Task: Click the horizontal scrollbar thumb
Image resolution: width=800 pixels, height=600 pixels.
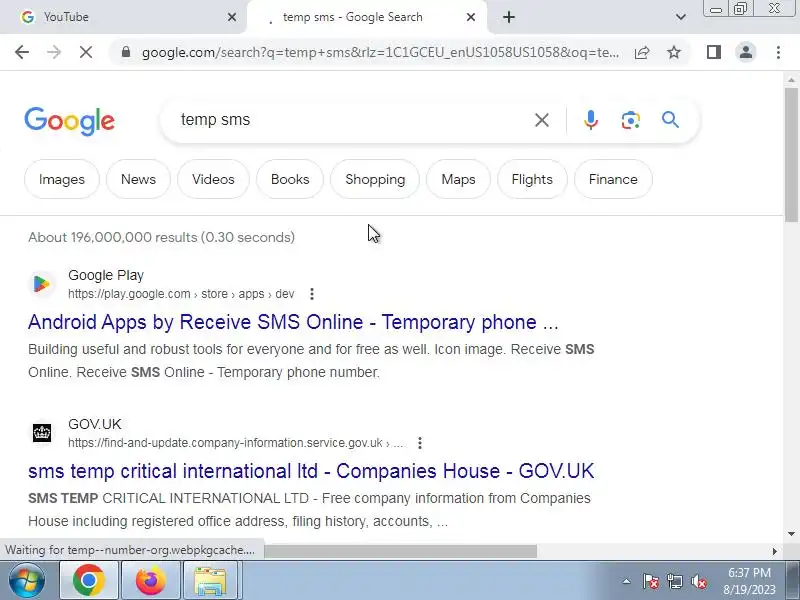Action: (400, 551)
